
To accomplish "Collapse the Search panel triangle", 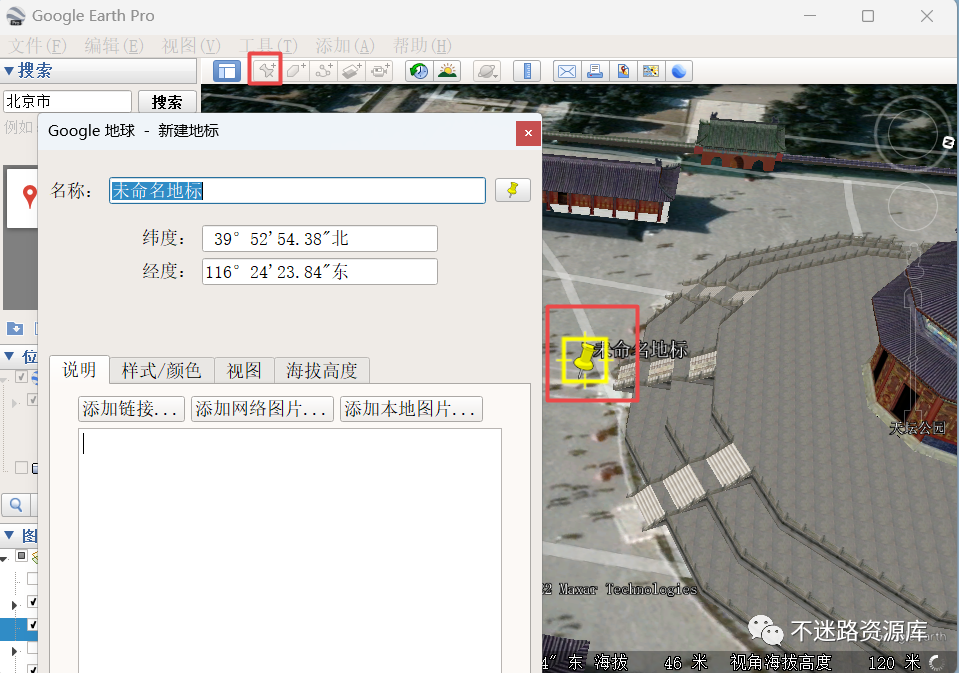I will [x=9, y=71].
